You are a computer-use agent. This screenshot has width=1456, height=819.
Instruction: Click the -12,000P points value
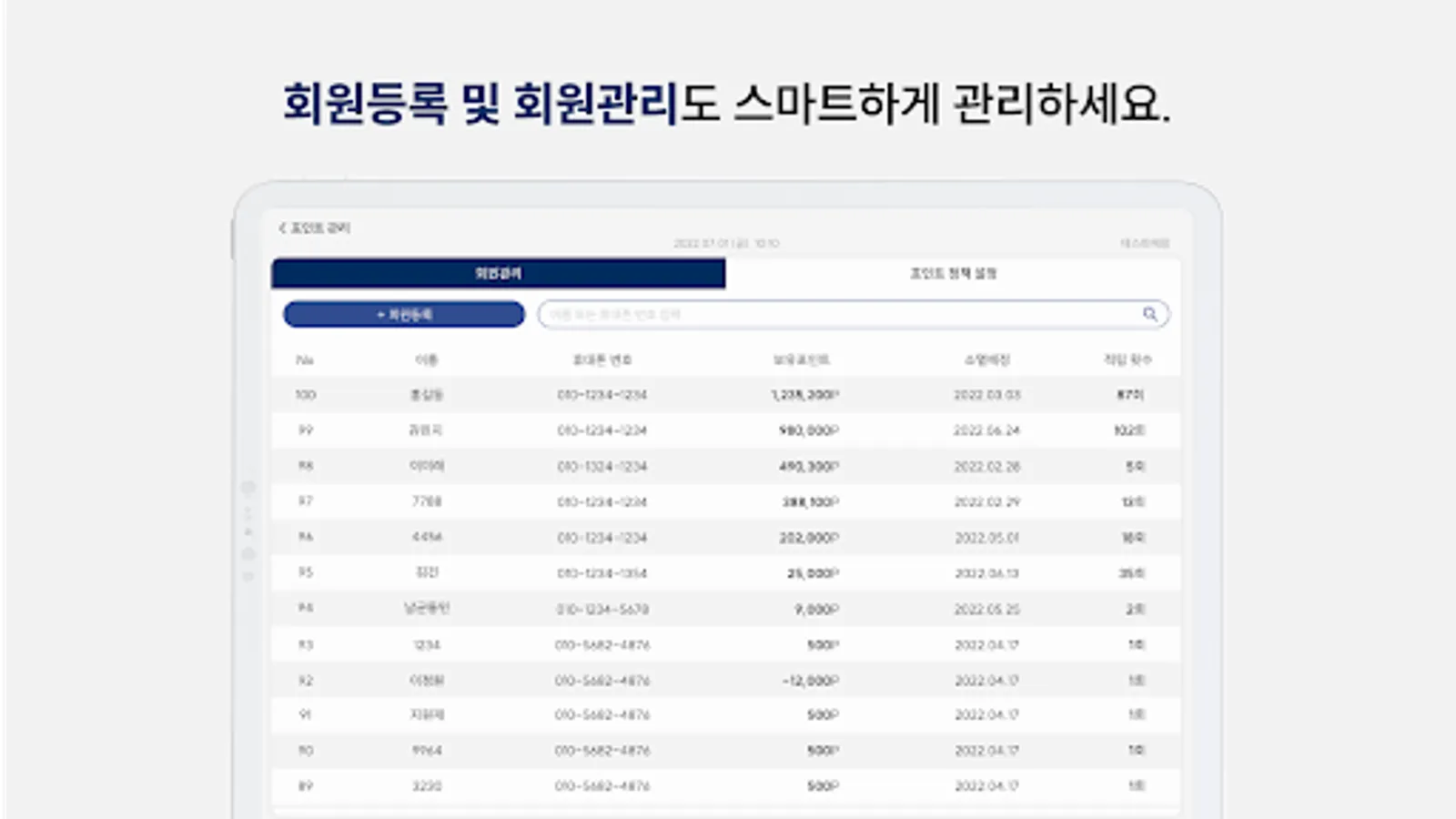coord(811,681)
